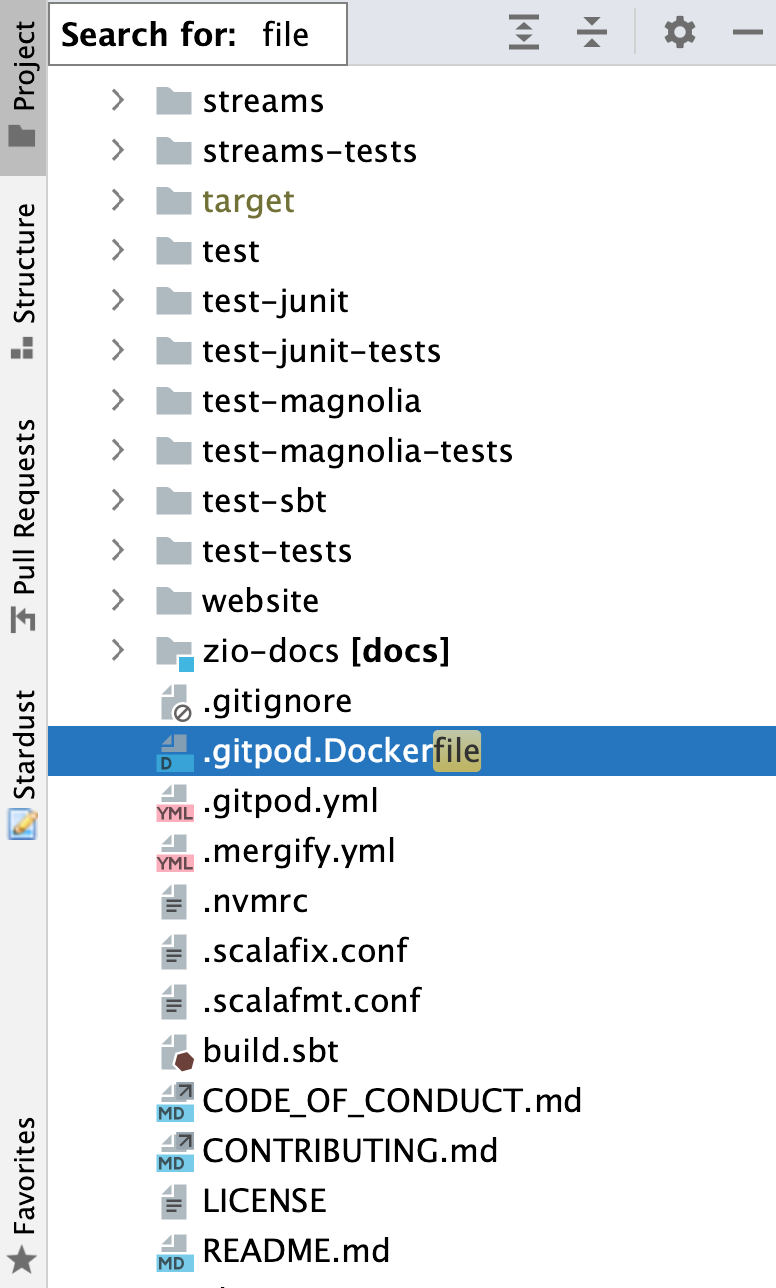Viewport: 776px width, 1288px height.
Task: Select the CONTRIBUTING.md file
Action: [x=349, y=1151]
